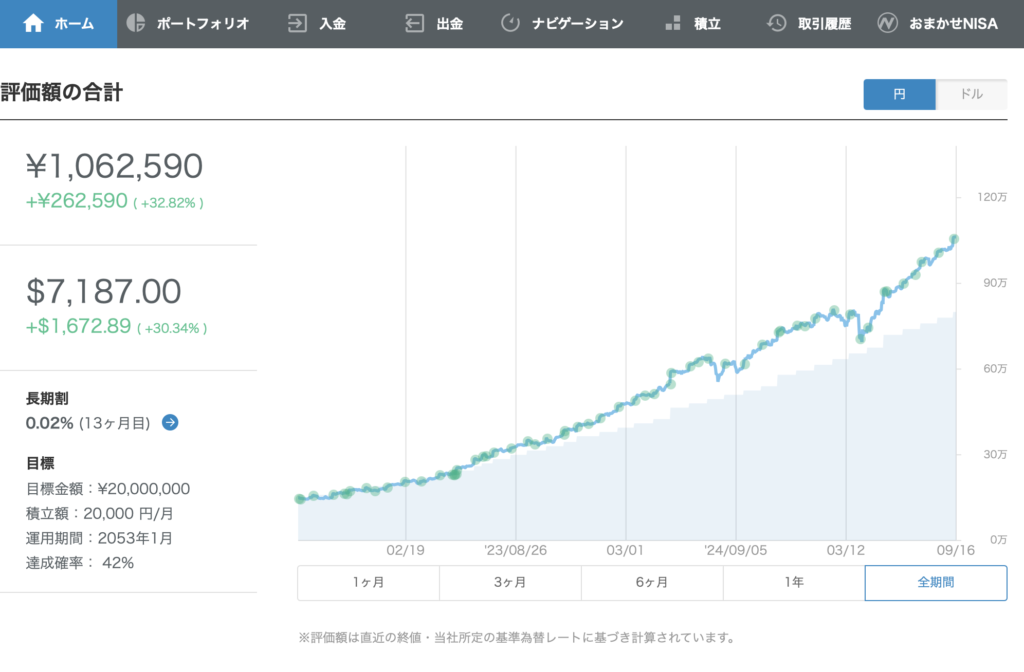
Task: Select the 3ヶ月 chart period
Action: pos(510,583)
